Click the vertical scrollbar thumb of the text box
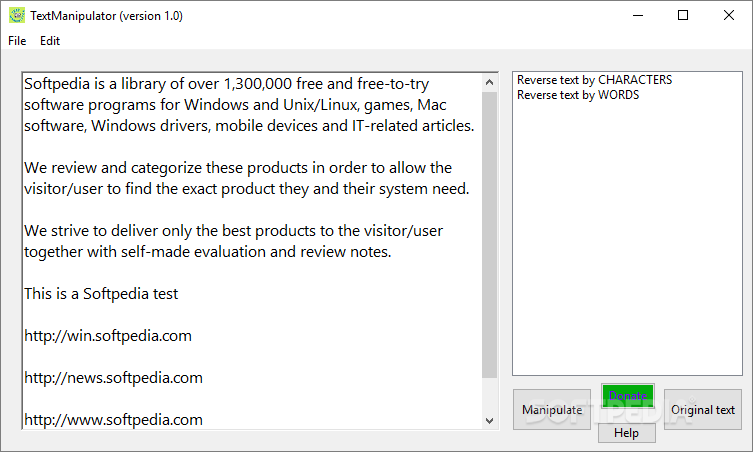 coord(489,235)
